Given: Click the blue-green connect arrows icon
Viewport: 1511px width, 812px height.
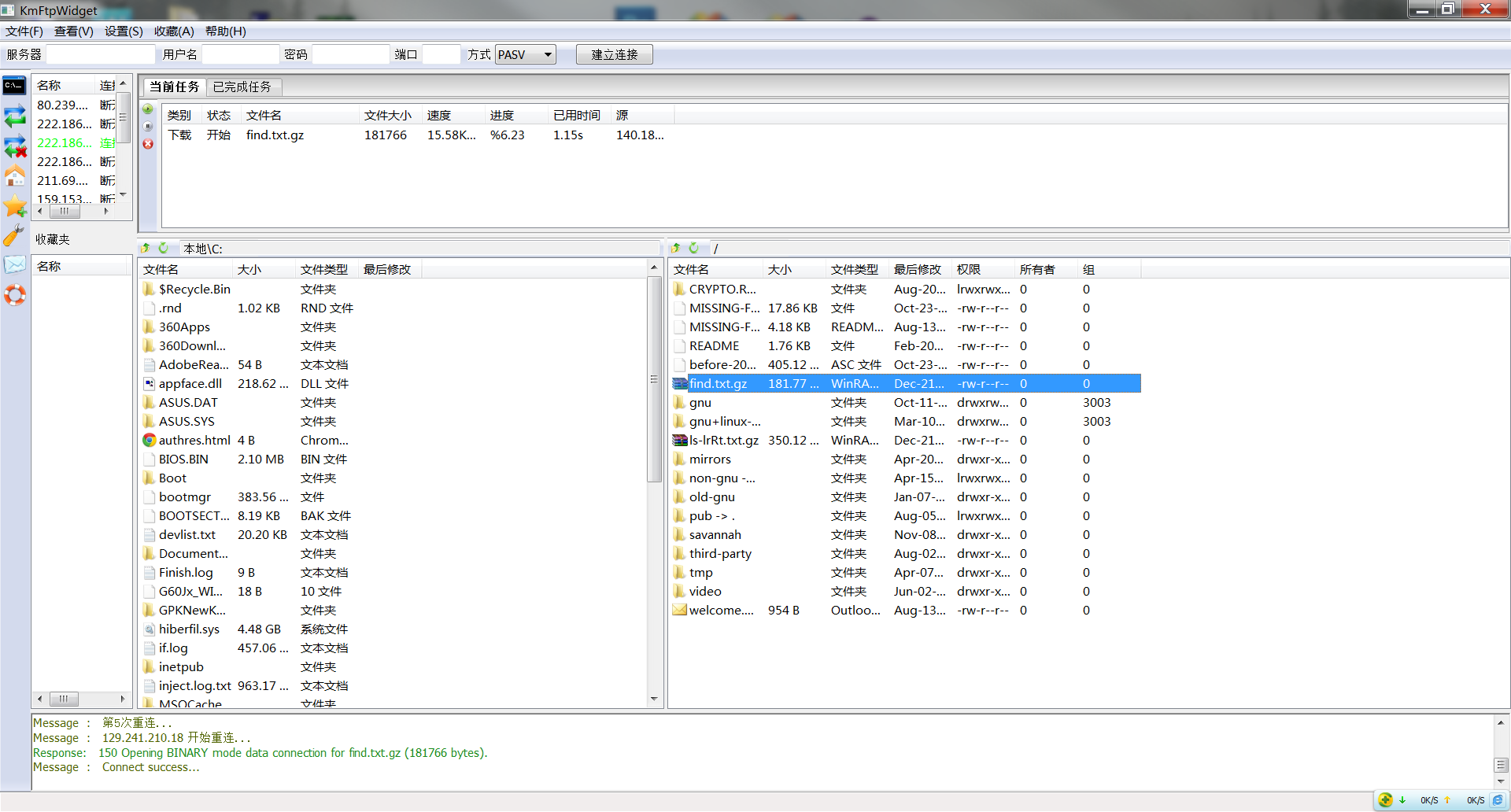Looking at the screenshot, I should [x=15, y=116].
